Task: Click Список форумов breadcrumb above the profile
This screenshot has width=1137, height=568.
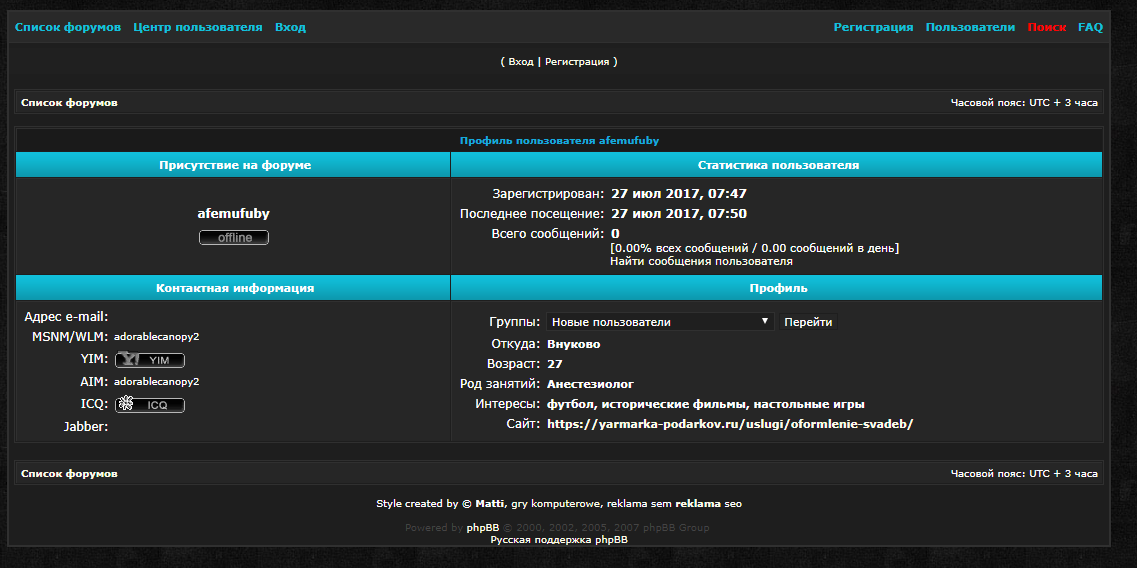Action: pos(70,103)
